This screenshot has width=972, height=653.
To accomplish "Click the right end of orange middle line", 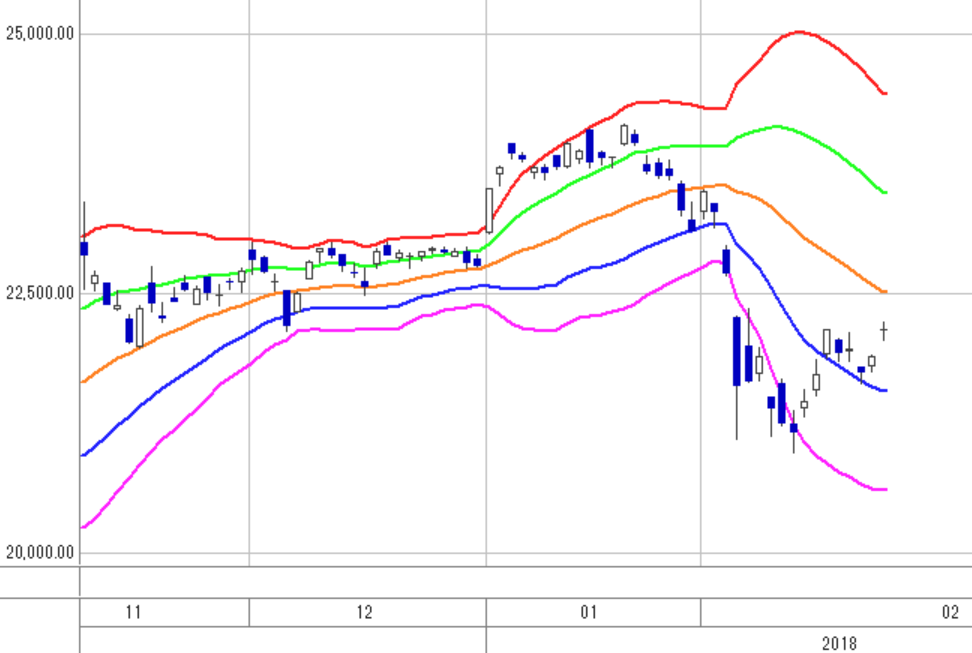I will [885, 291].
